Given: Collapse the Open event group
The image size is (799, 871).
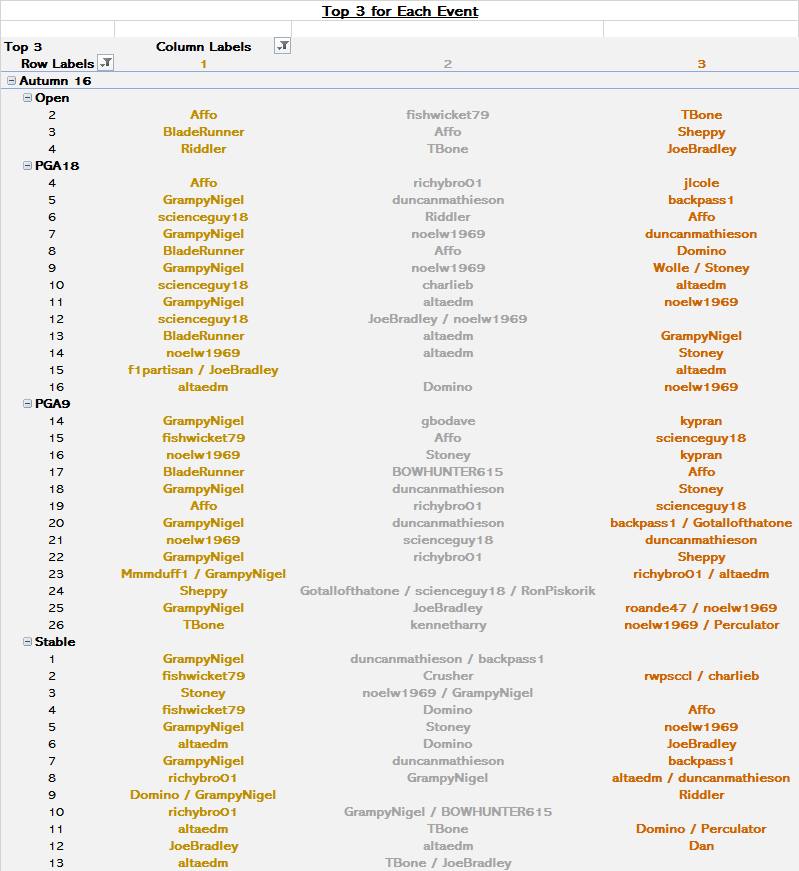Looking at the screenshot, I should coord(27,98).
